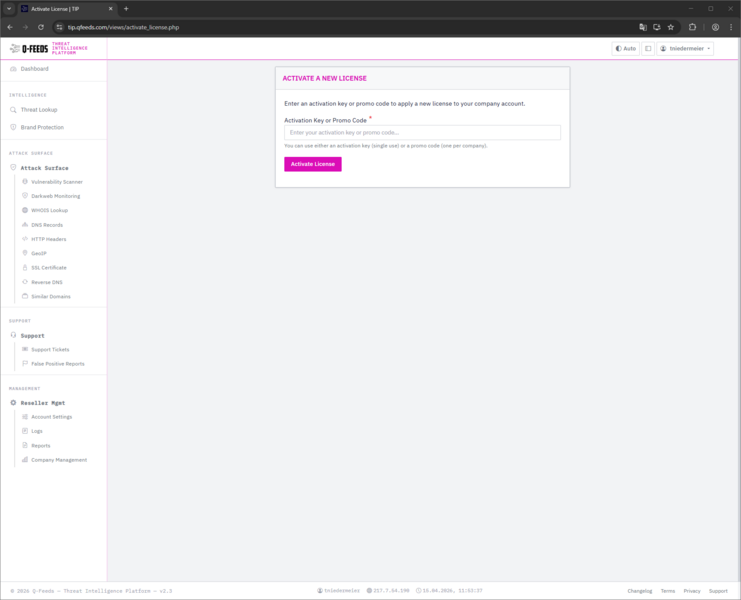Viewport: 741px width, 600px height.
Task: Reload the page with refresh icon
Action: point(41,27)
